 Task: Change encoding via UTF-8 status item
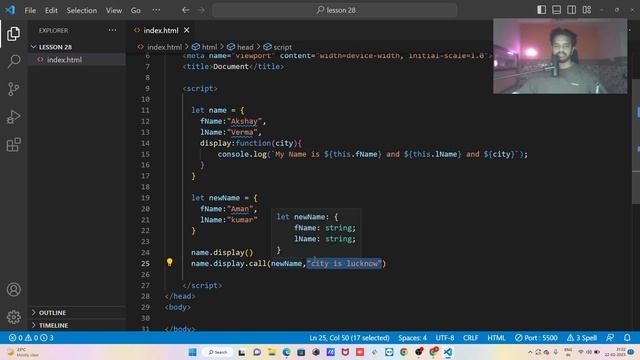tap(444, 338)
